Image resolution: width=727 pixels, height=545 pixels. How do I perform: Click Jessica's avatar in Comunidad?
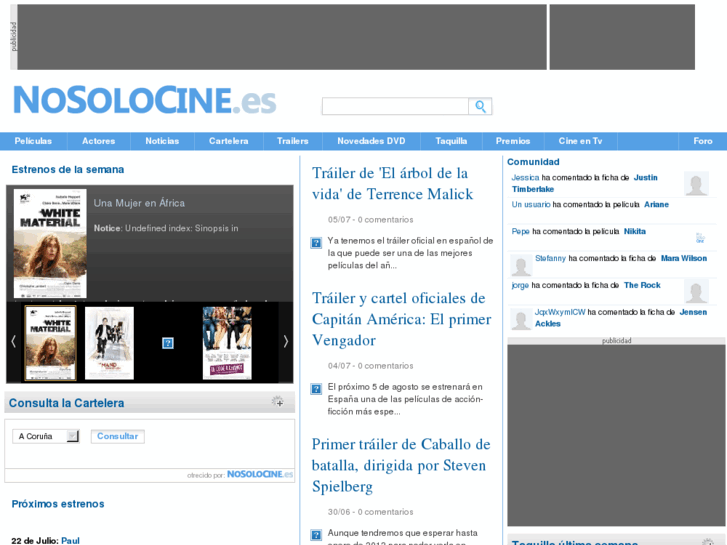coord(696,183)
